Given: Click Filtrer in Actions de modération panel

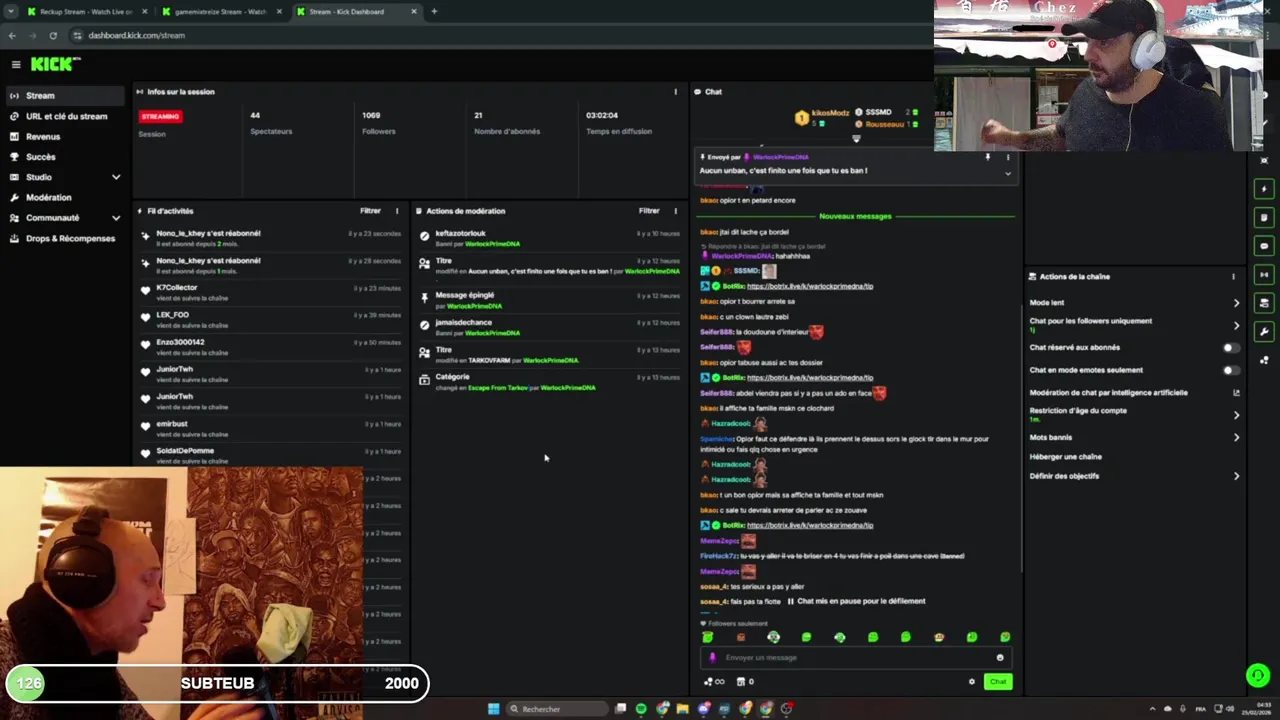Looking at the screenshot, I should (x=649, y=211).
